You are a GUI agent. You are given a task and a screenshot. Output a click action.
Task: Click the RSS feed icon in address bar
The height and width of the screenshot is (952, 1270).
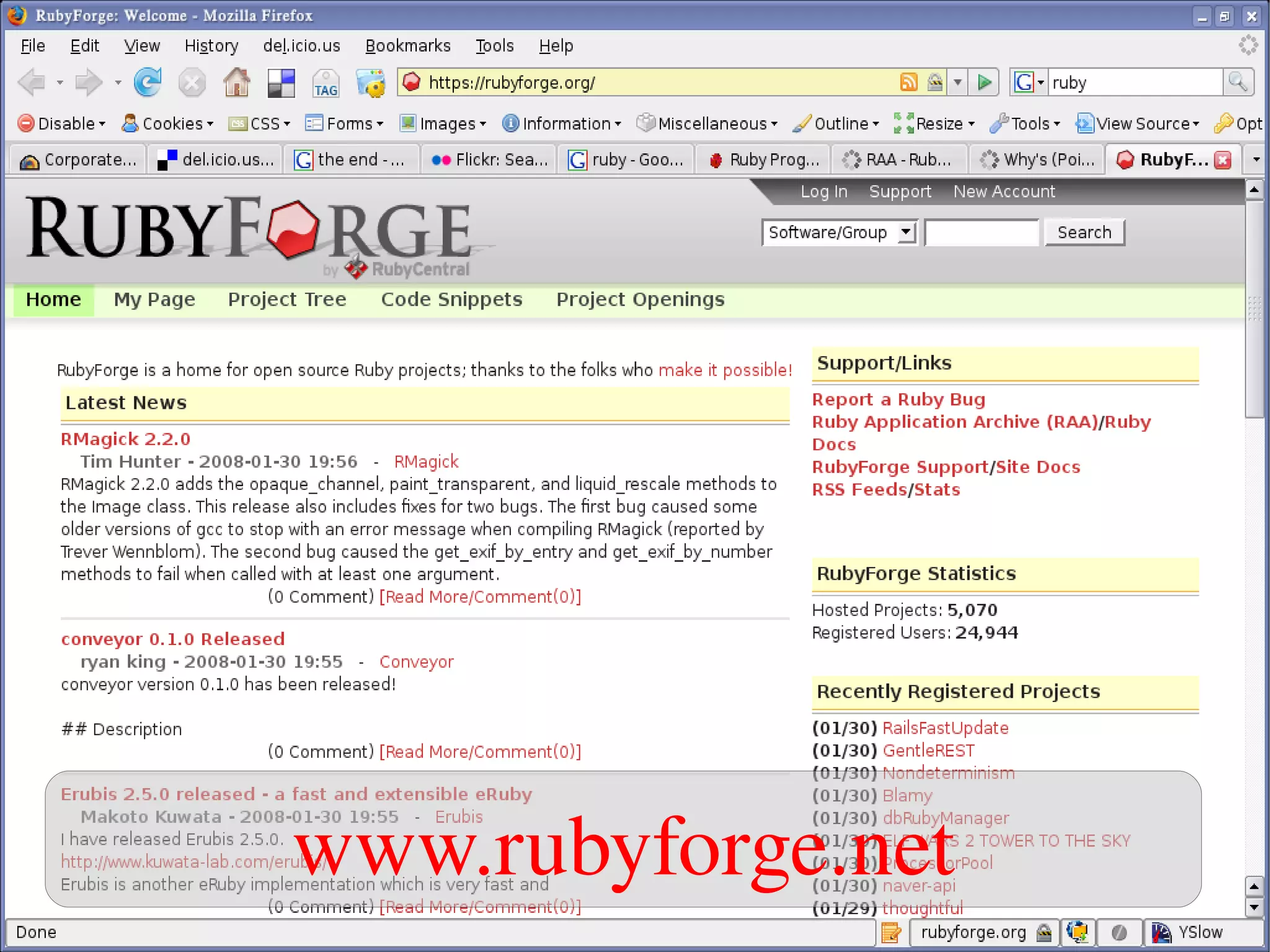[x=908, y=82]
